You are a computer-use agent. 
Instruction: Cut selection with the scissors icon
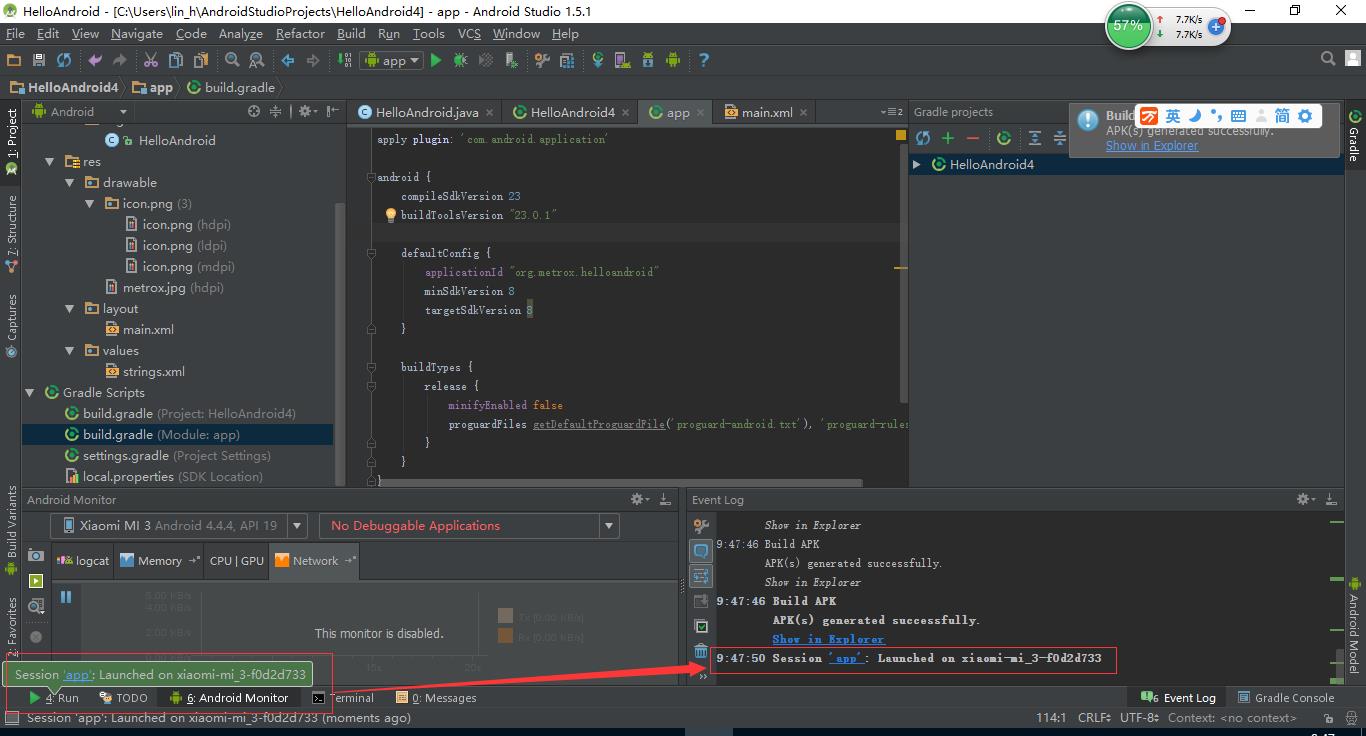(x=151, y=60)
